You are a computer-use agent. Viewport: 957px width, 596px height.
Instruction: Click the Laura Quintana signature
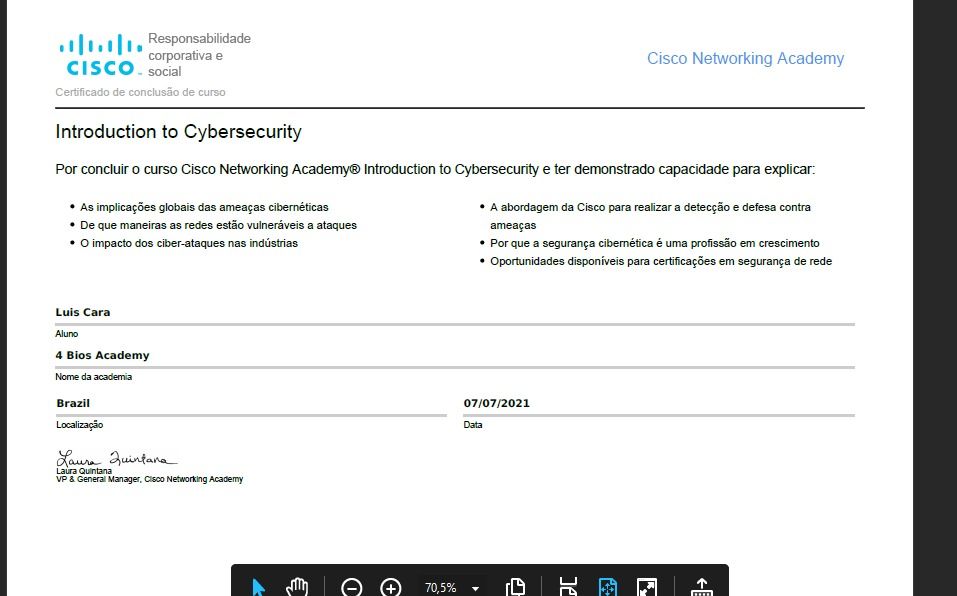click(x=116, y=459)
